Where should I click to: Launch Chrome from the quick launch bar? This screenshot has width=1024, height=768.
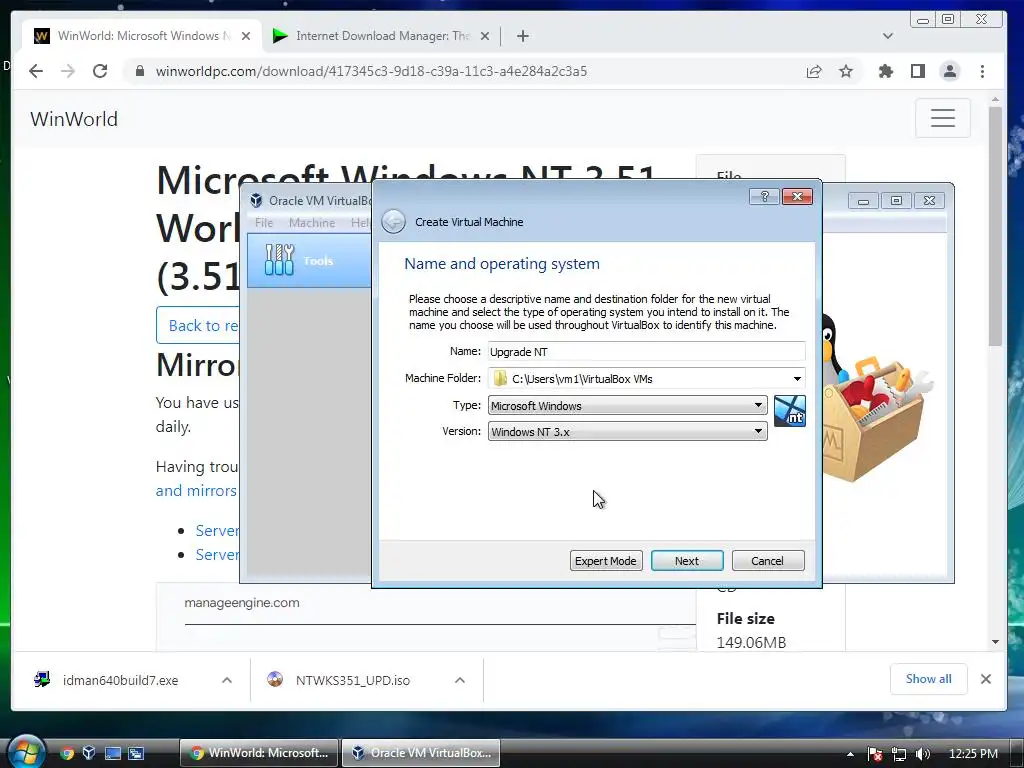(67, 753)
